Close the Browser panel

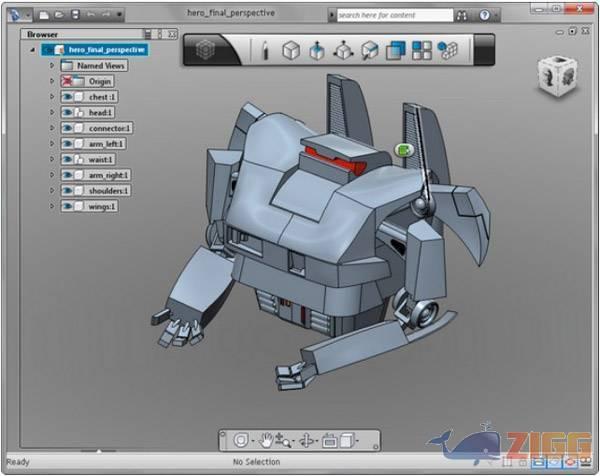(x=173, y=34)
